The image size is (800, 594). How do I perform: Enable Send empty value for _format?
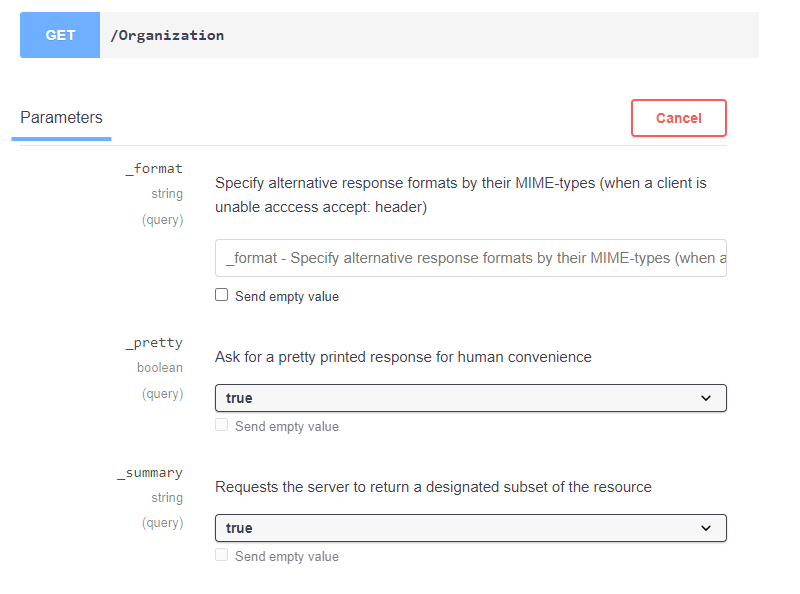pos(221,295)
